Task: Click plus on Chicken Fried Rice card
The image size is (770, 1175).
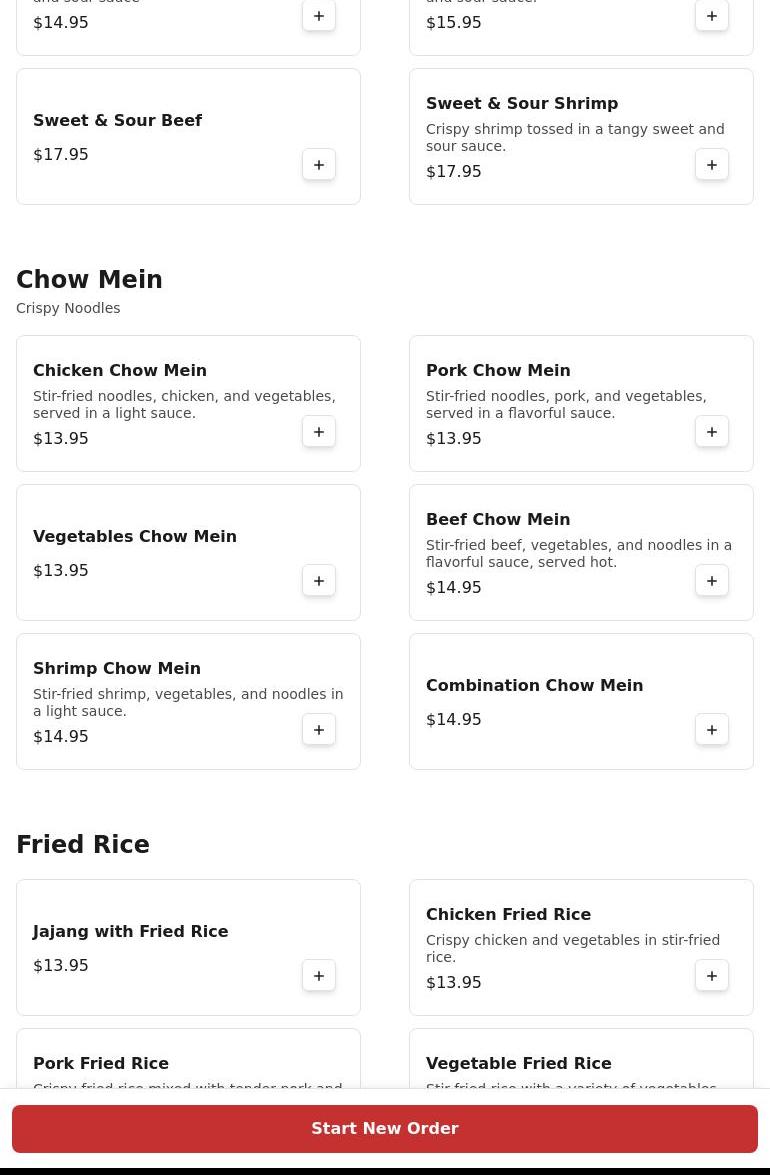Action: point(712,976)
